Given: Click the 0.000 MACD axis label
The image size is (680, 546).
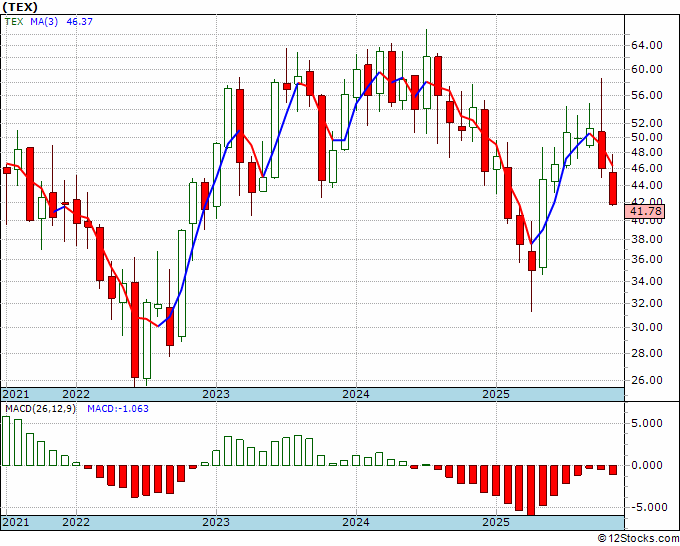Looking at the screenshot, I should point(647,465).
